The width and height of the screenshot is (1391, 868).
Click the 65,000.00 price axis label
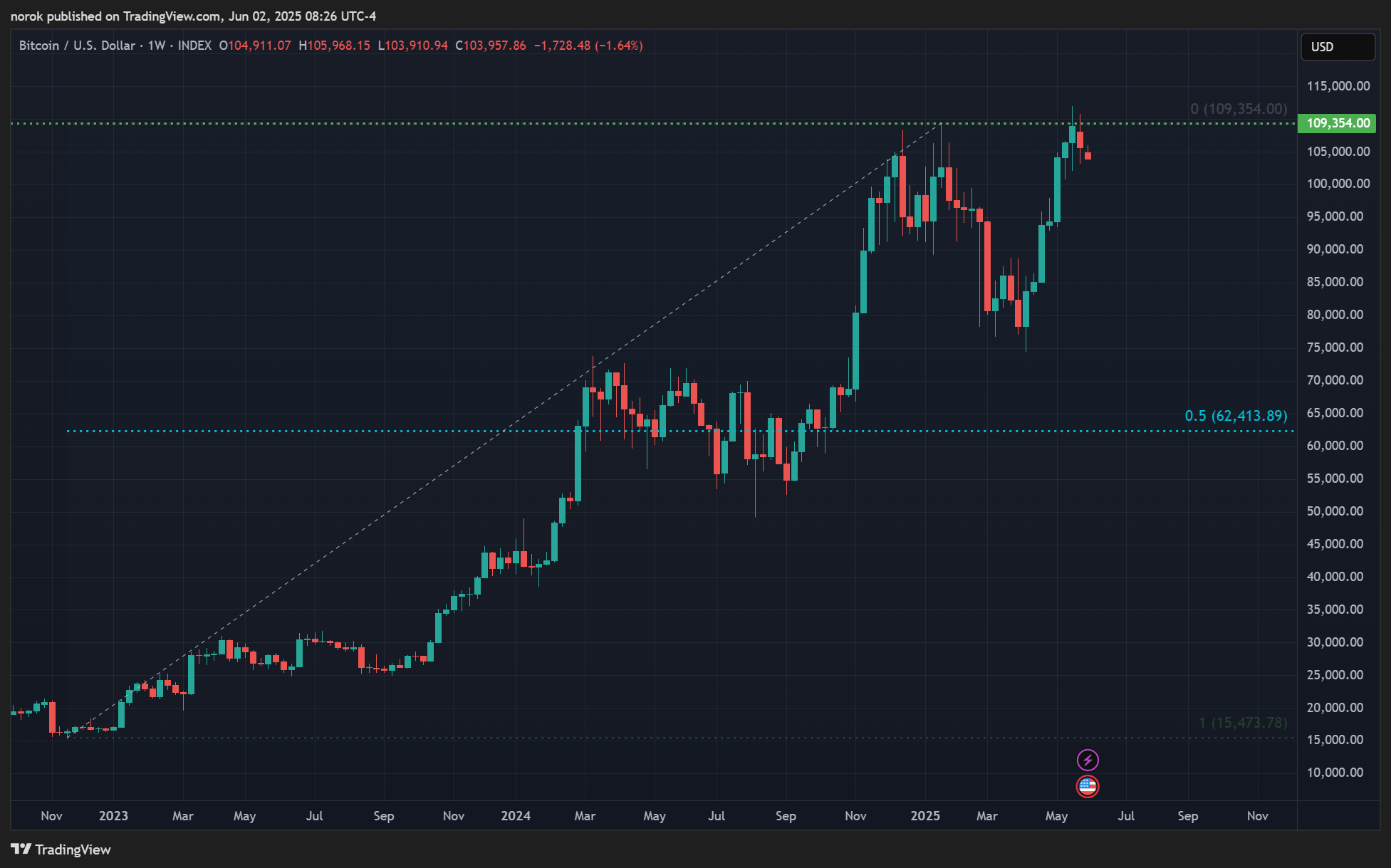(x=1335, y=413)
